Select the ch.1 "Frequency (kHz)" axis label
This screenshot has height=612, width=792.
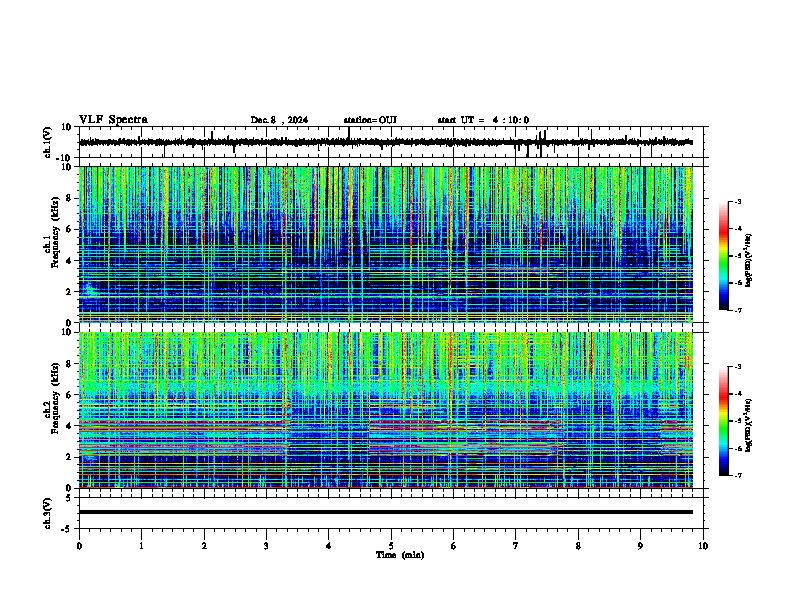55,232
